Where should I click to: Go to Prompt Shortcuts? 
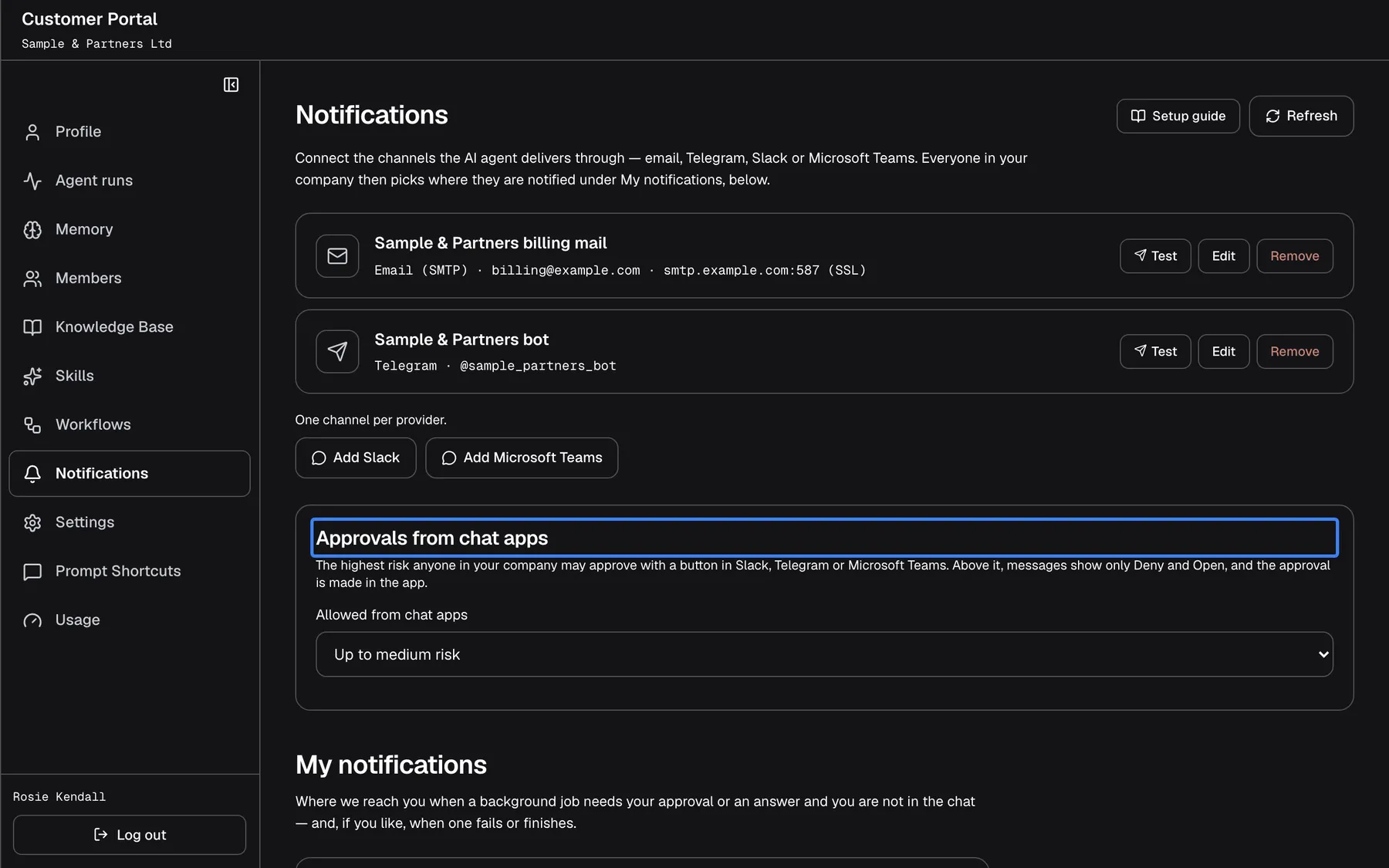(x=130, y=572)
